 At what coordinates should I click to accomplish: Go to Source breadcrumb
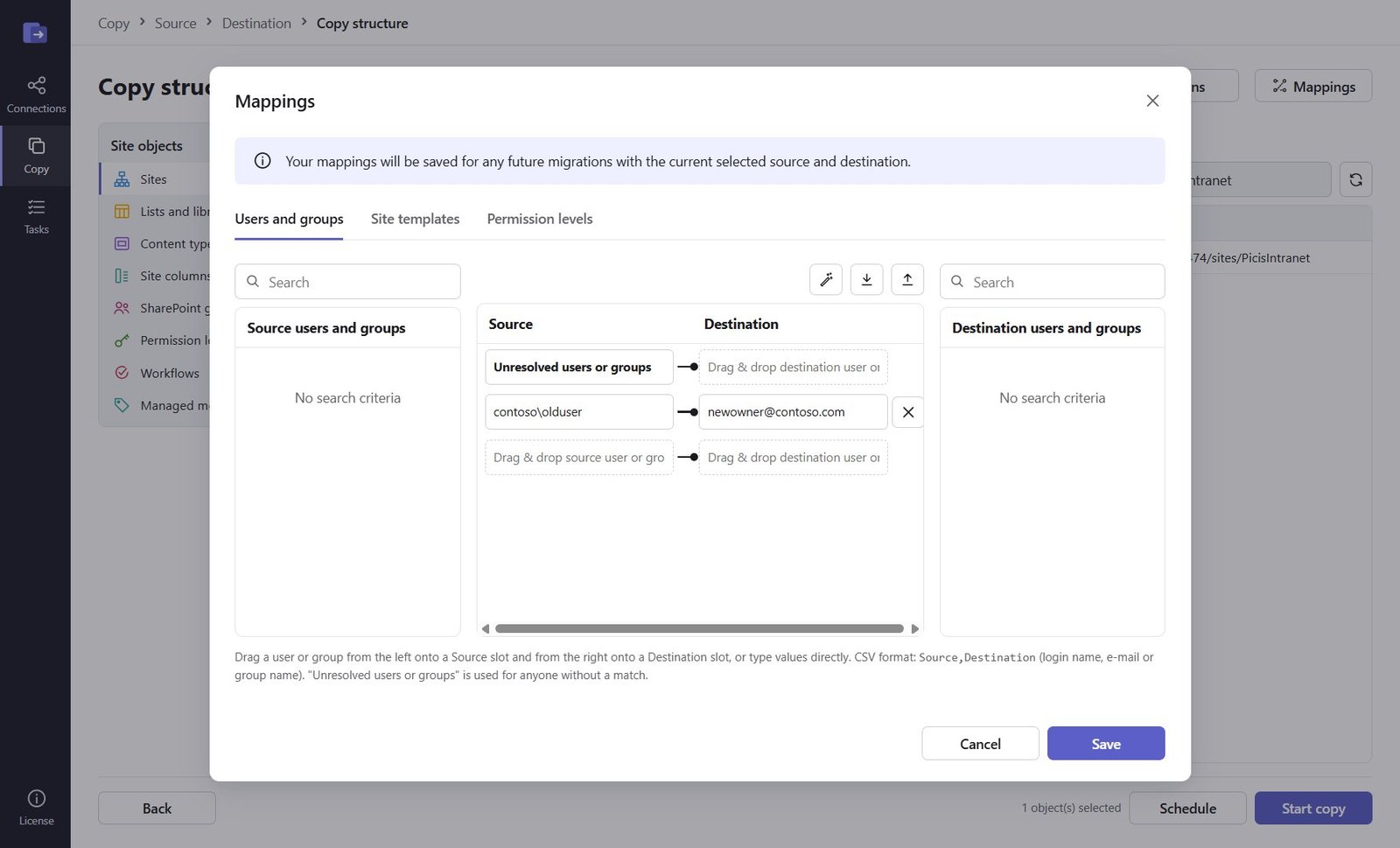point(176,24)
